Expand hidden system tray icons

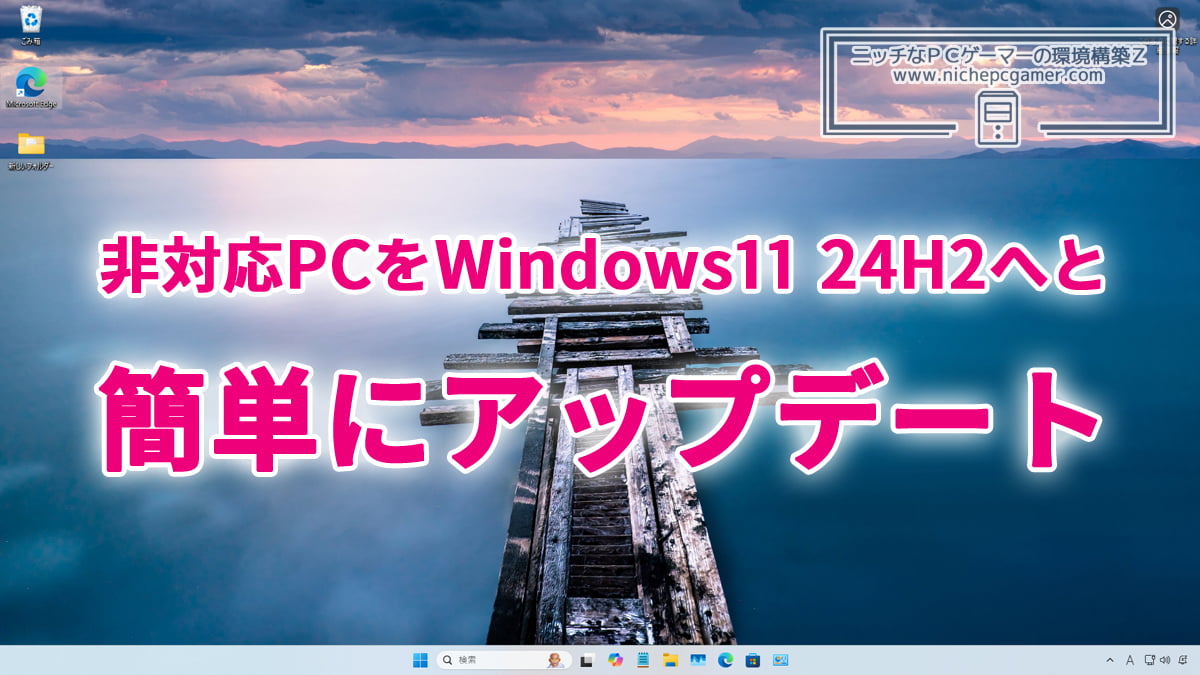click(x=1110, y=660)
